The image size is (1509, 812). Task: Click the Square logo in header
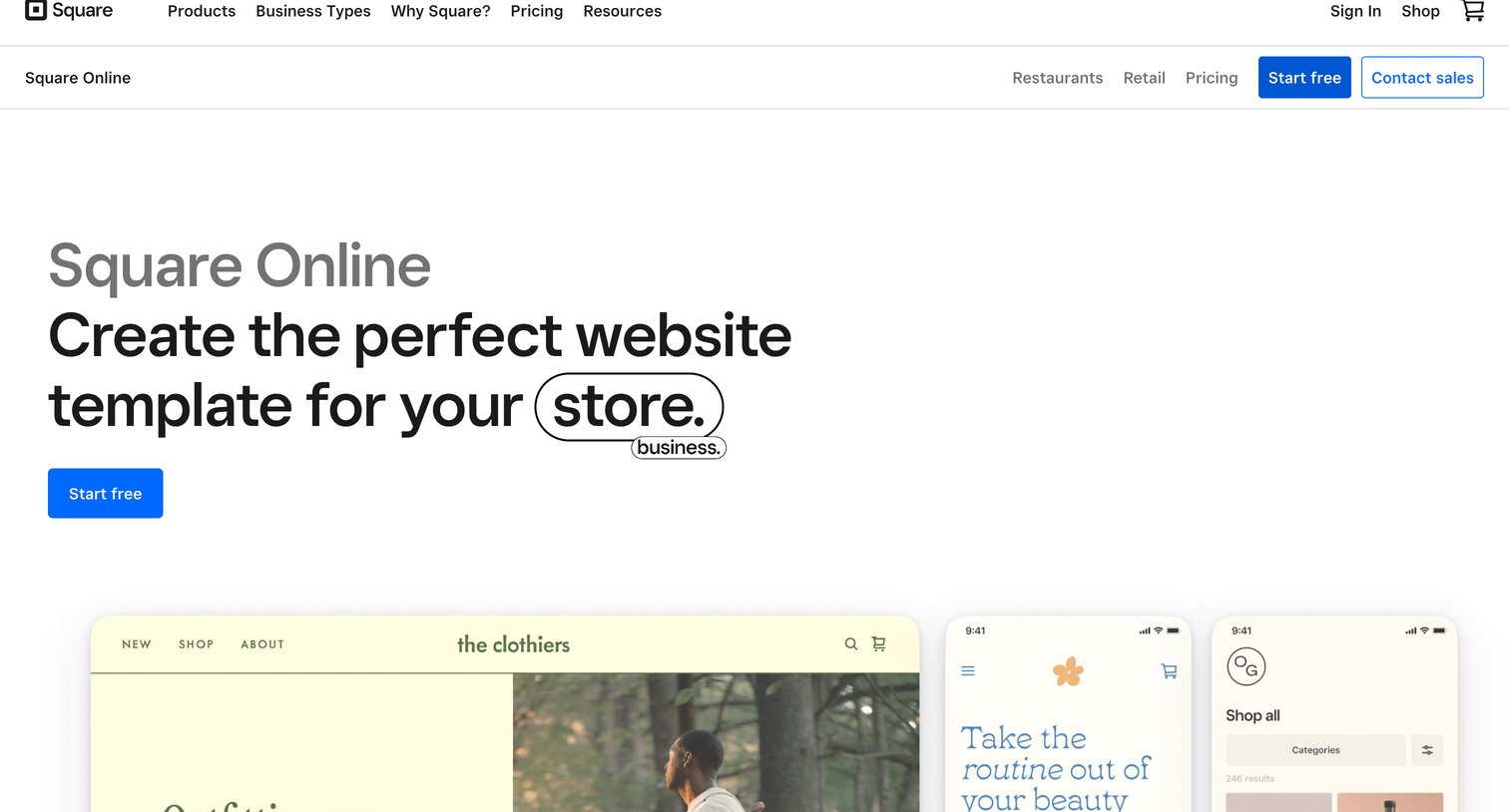(x=69, y=11)
